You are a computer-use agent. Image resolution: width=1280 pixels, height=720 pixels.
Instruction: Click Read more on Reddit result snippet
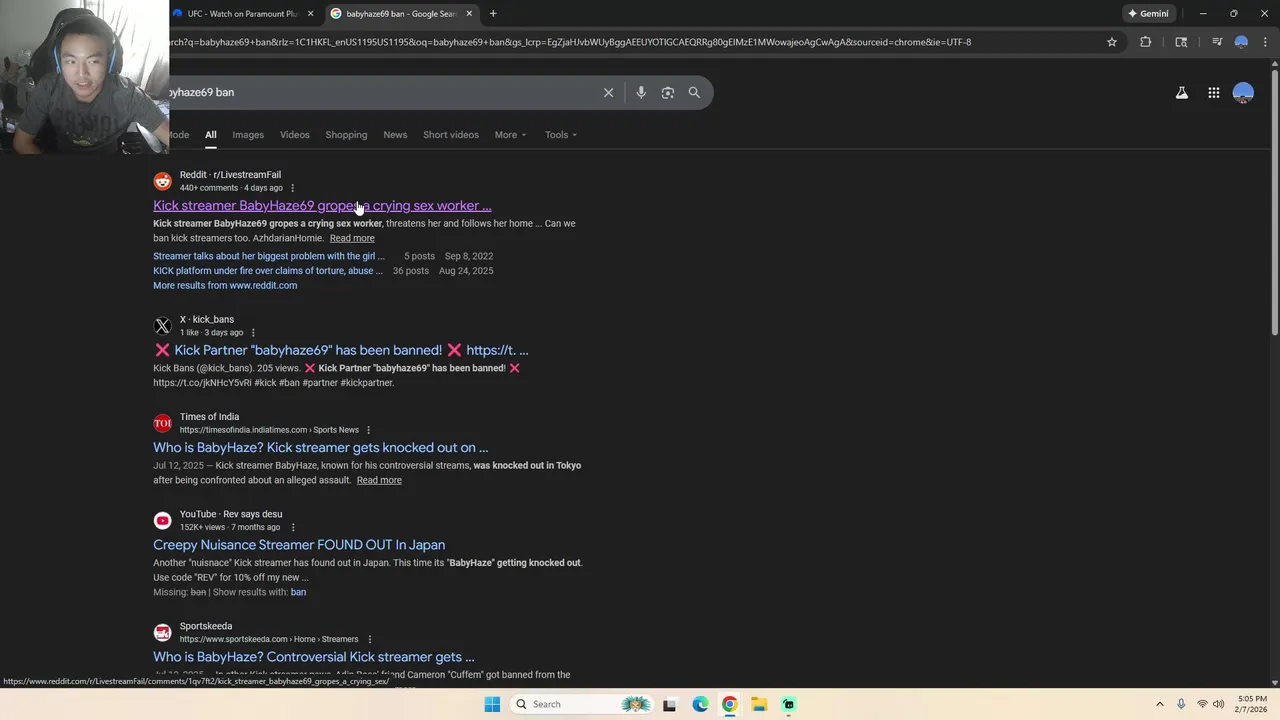tap(352, 238)
